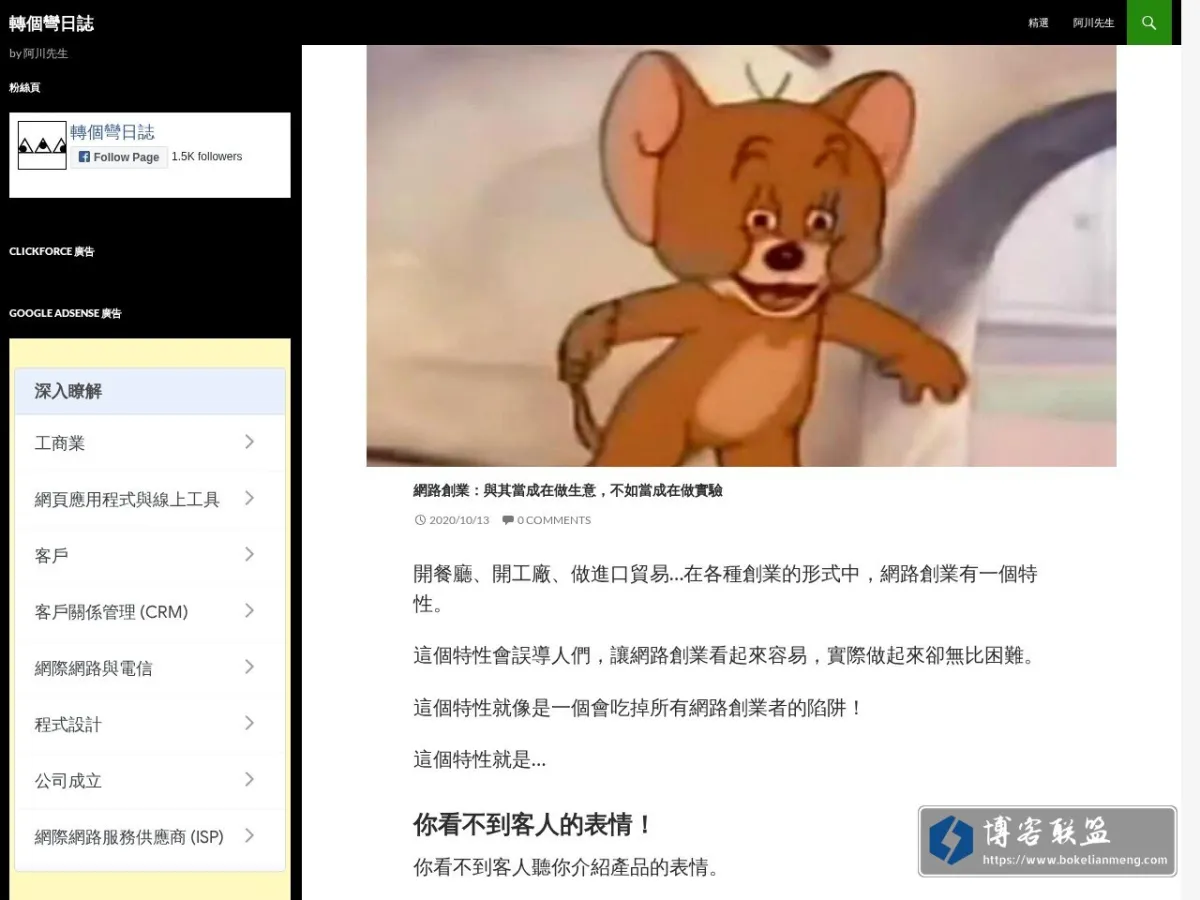This screenshot has height=900, width=1200.
Task: Click the clock icon beside post date
Action: pyautogui.click(x=420, y=520)
